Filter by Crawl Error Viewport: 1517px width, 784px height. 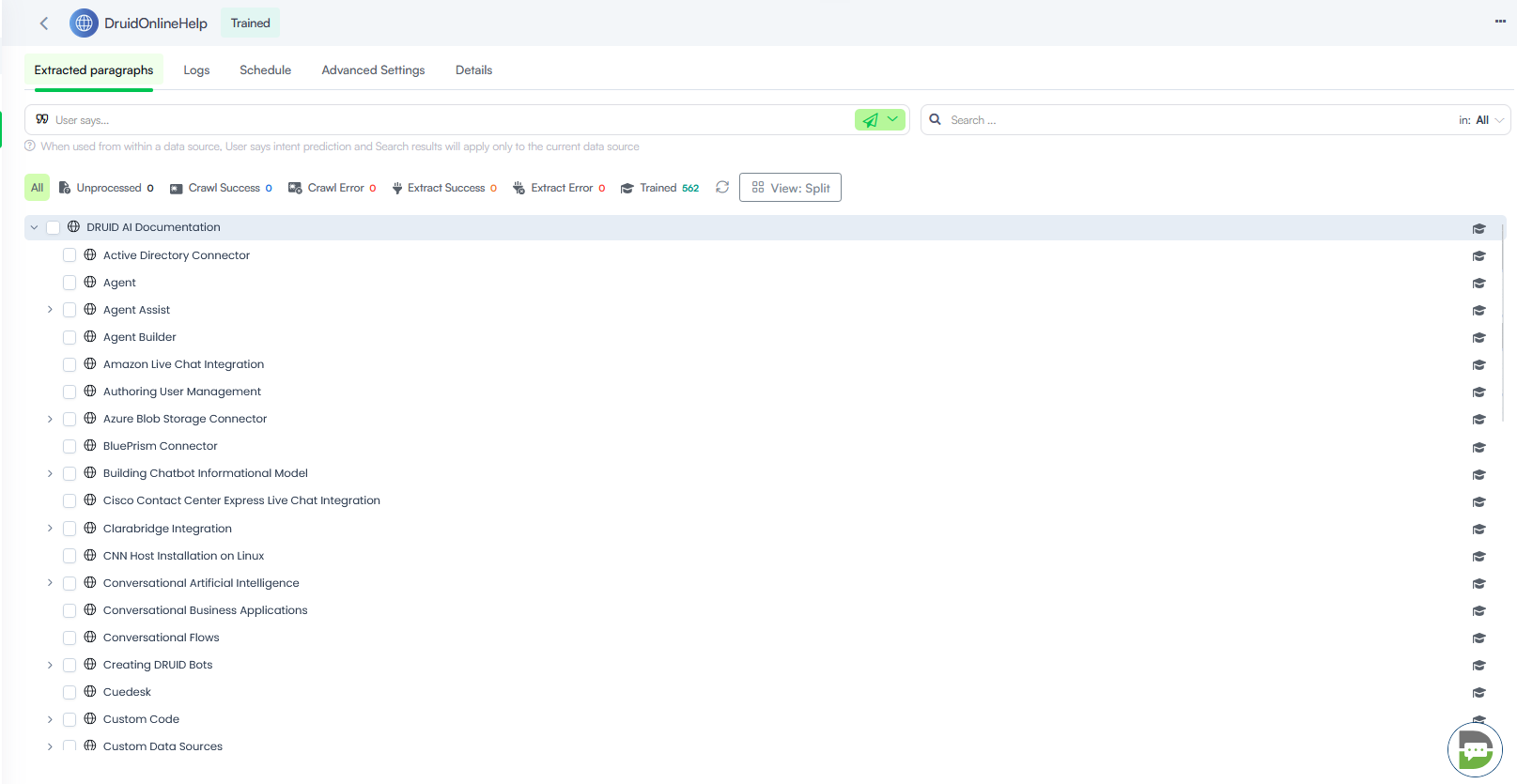(x=333, y=188)
